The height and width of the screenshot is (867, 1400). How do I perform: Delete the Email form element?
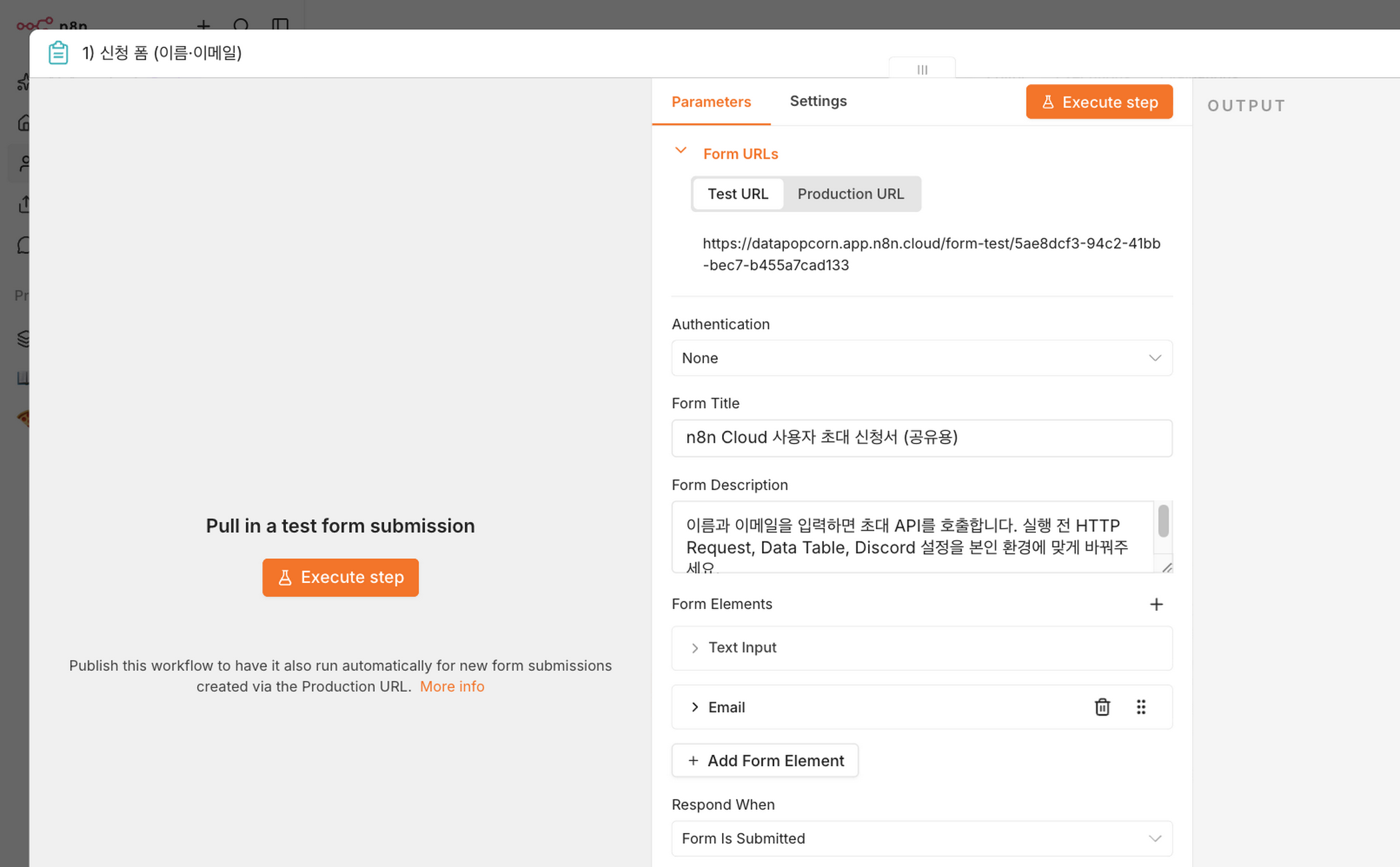click(1102, 707)
